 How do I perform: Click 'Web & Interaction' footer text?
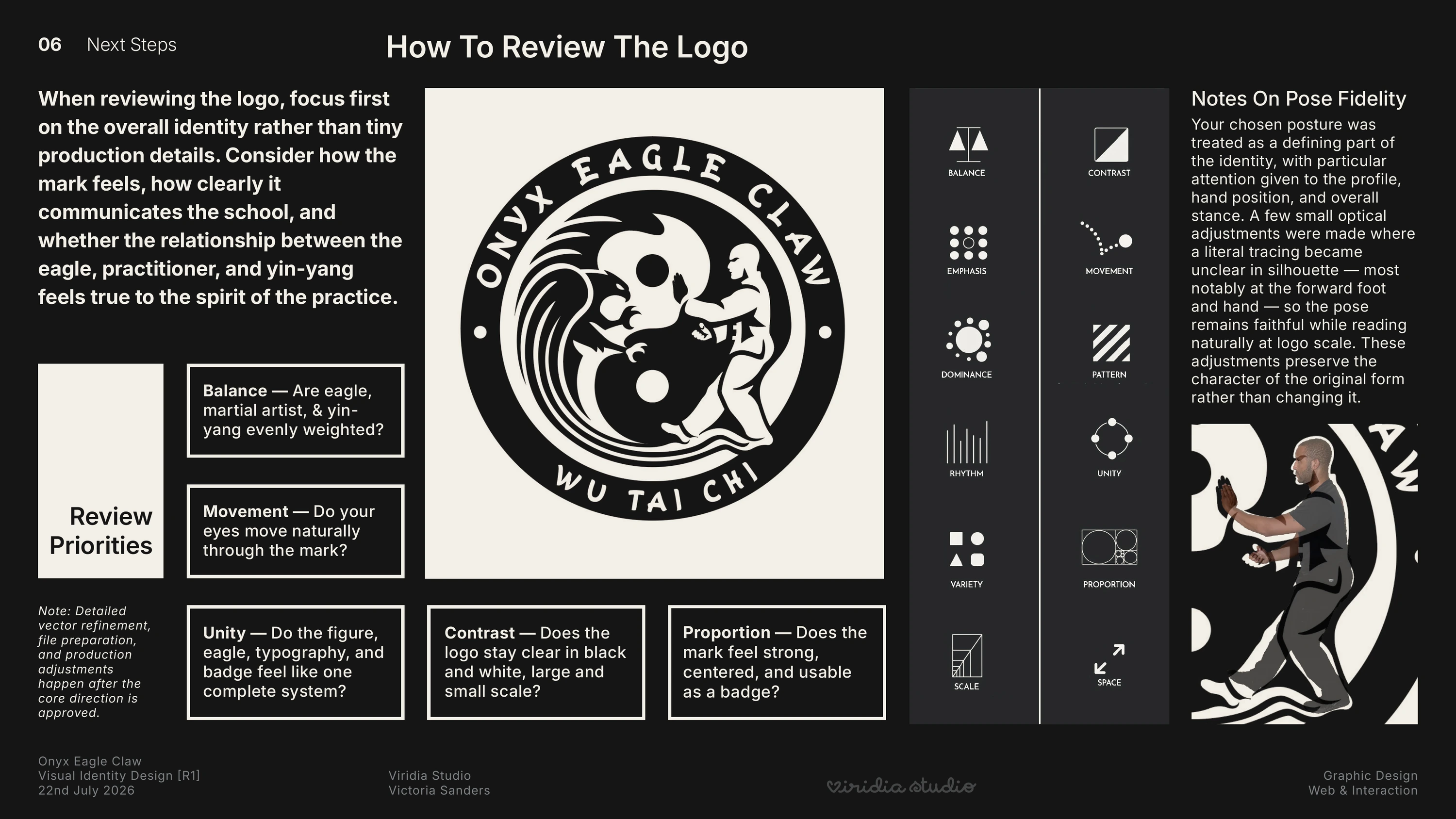pos(1363,790)
